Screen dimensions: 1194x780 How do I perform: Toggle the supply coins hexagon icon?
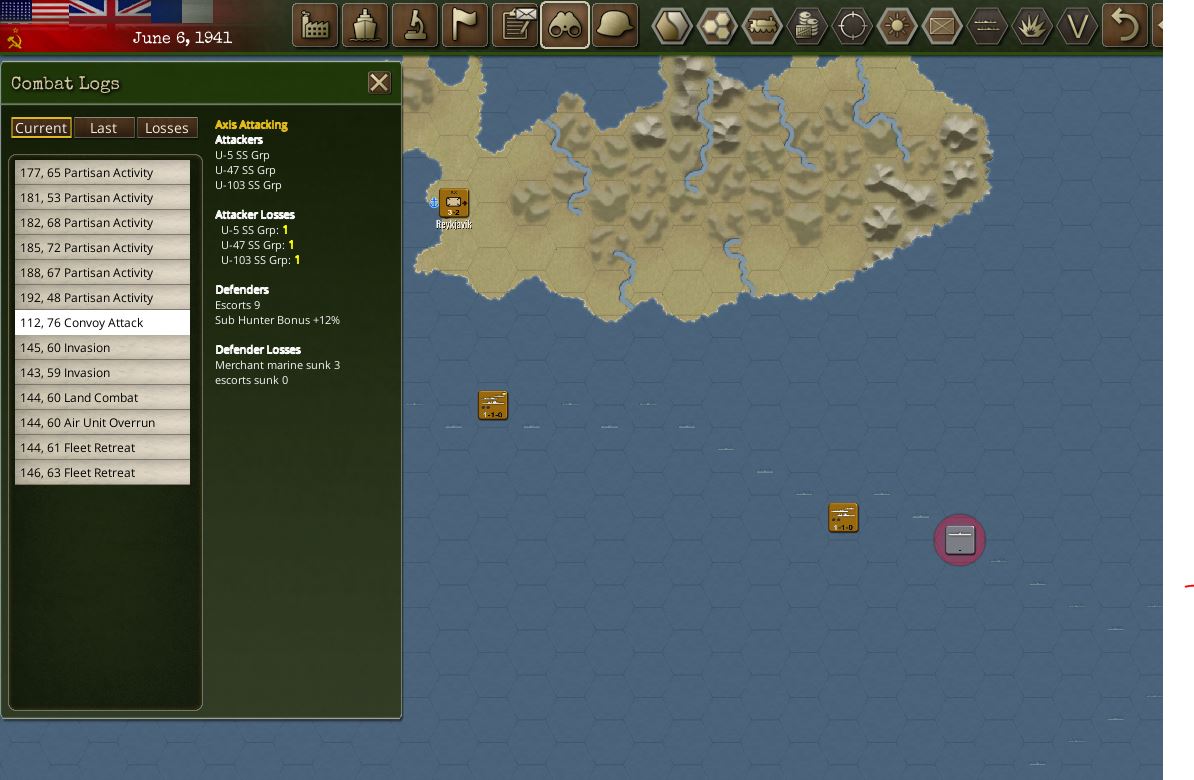(806, 27)
